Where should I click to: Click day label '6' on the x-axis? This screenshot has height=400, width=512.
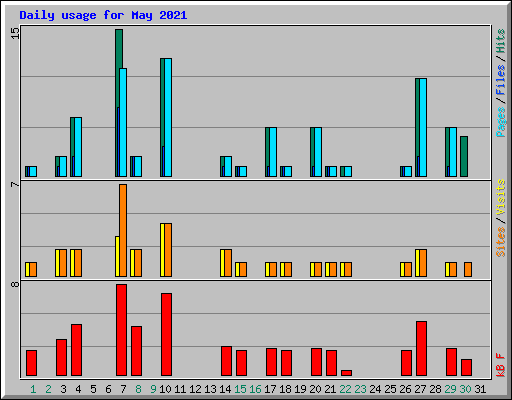point(108,389)
